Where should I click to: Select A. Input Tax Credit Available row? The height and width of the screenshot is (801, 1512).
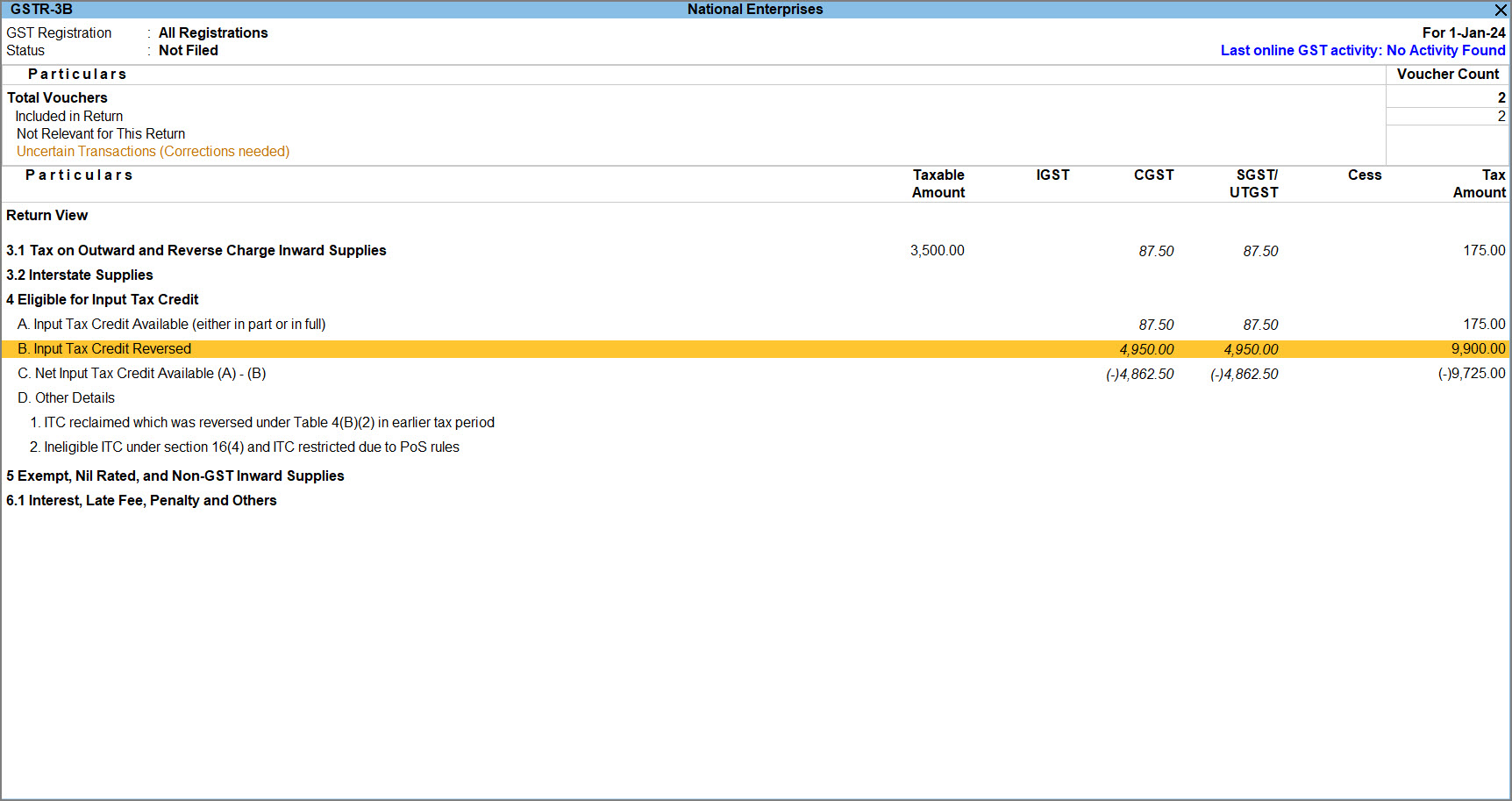pyautogui.click(x=171, y=324)
